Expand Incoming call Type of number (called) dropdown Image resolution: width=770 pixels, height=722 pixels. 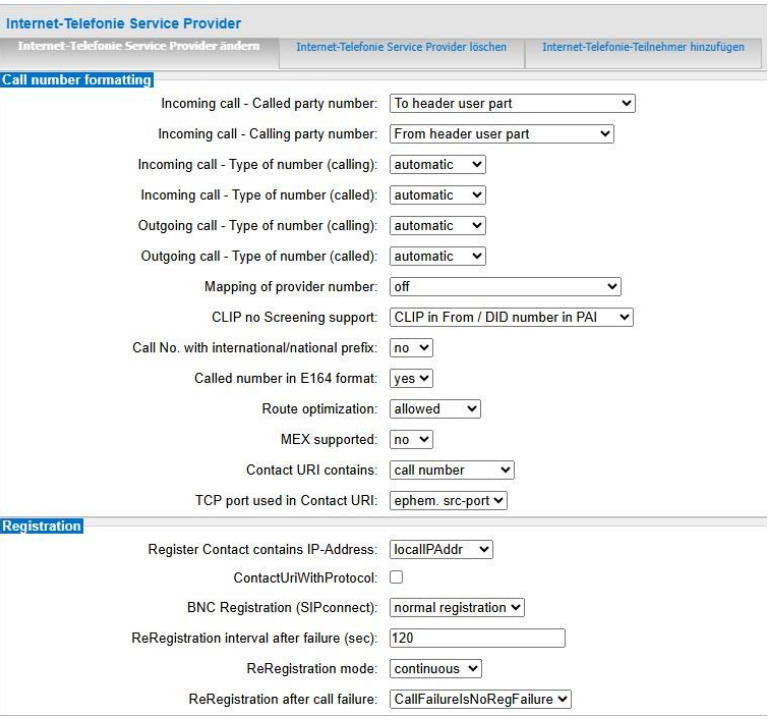(x=437, y=195)
